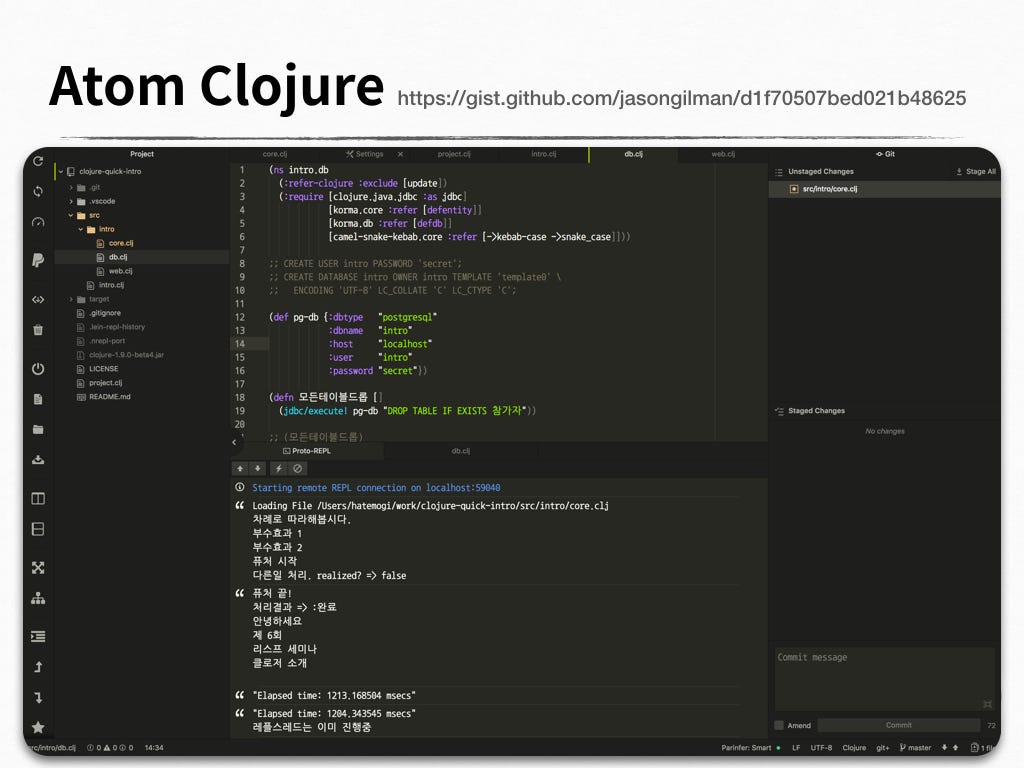Open intro.clj in the project tree
This screenshot has height=768, width=1024.
111,285
